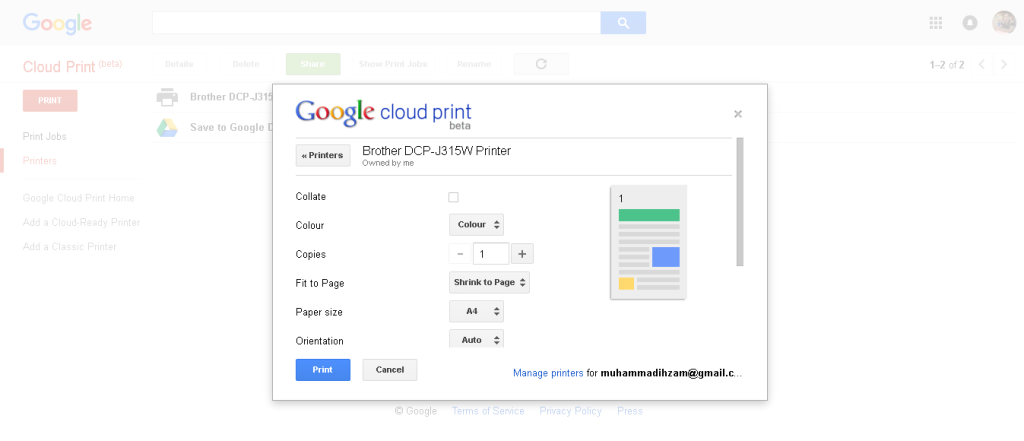This screenshot has width=1024, height=441.
Task: Open the Colour dropdown
Action: point(476,225)
